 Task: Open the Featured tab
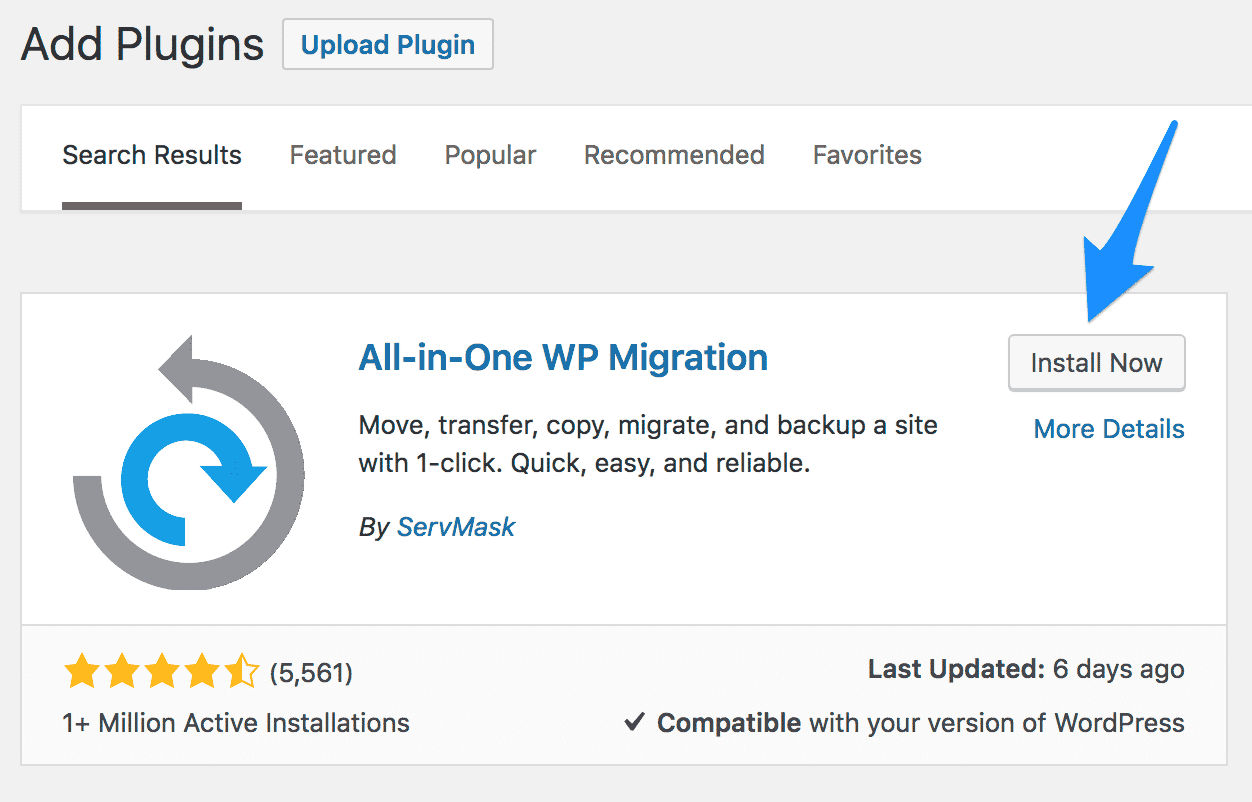[343, 156]
